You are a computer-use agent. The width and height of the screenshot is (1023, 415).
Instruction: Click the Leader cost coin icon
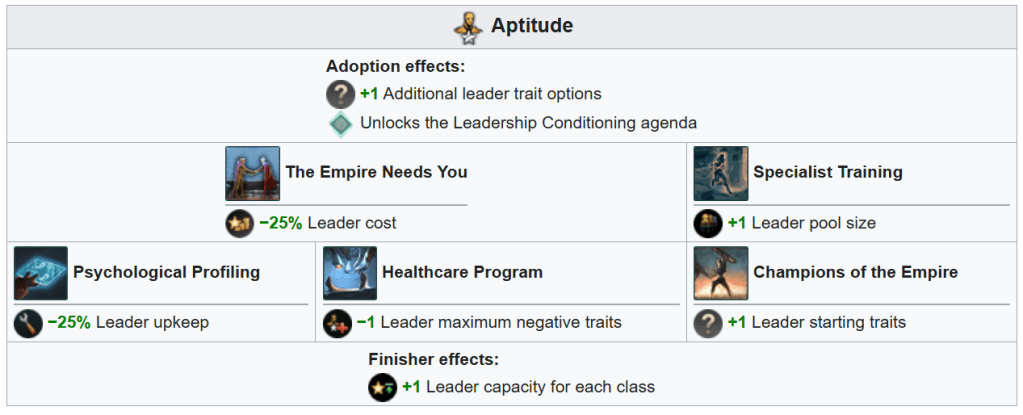(x=239, y=223)
